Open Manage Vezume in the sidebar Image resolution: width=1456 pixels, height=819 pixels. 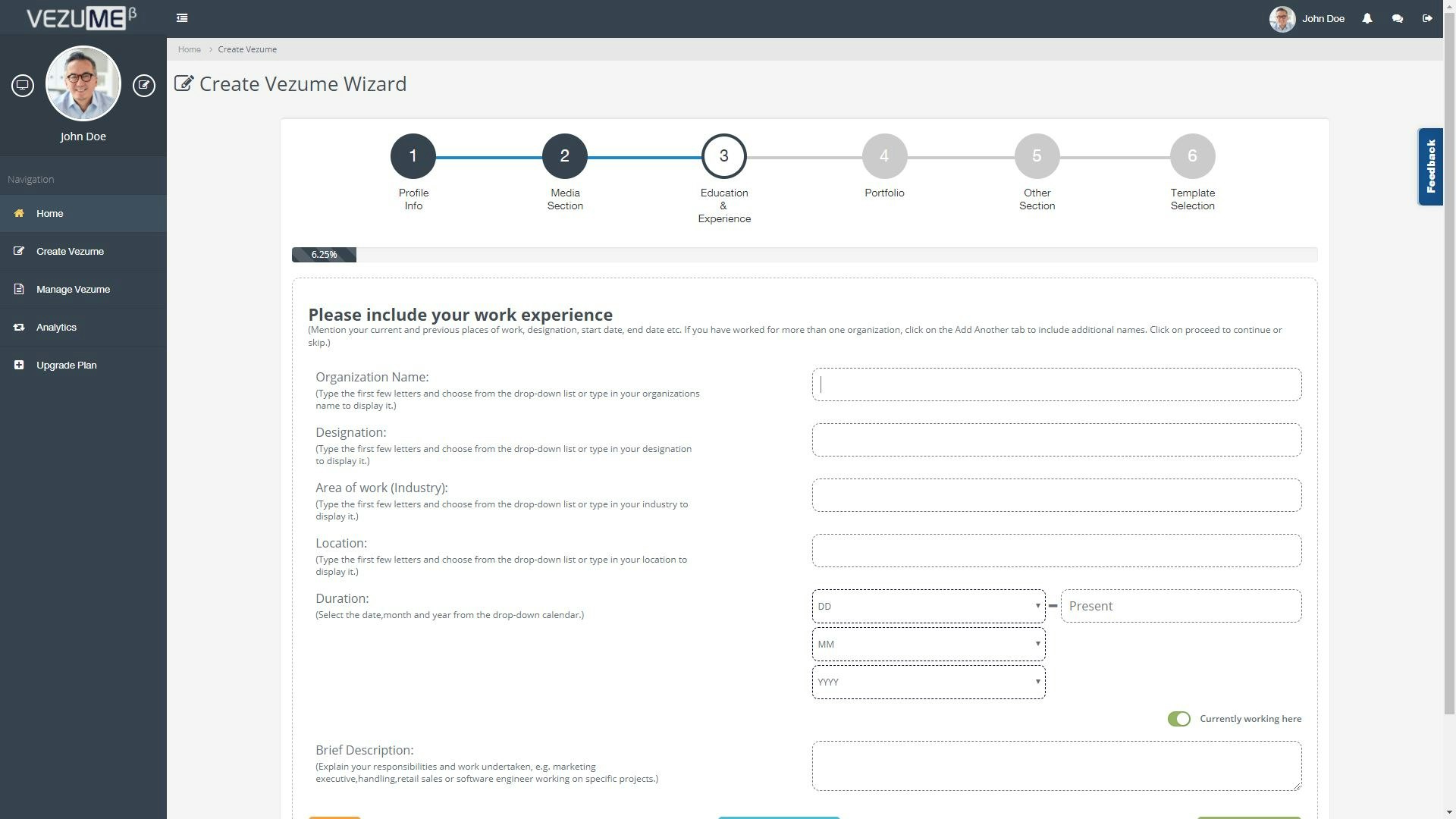pyautogui.click(x=73, y=289)
